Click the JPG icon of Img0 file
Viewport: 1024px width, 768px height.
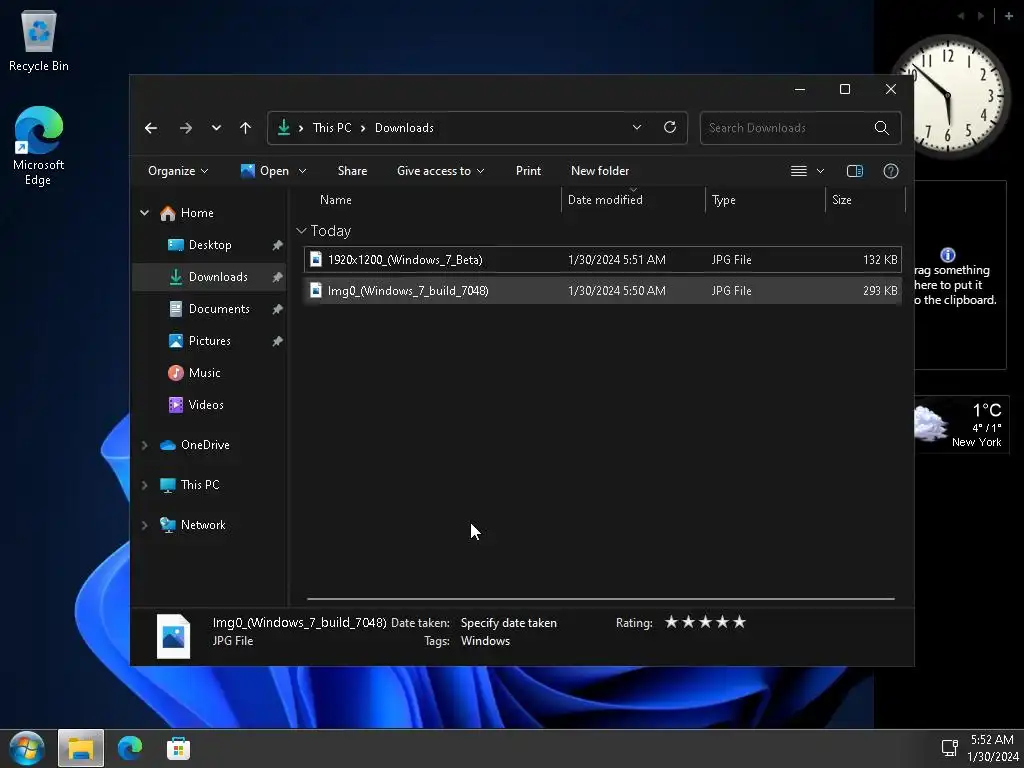[x=315, y=291]
